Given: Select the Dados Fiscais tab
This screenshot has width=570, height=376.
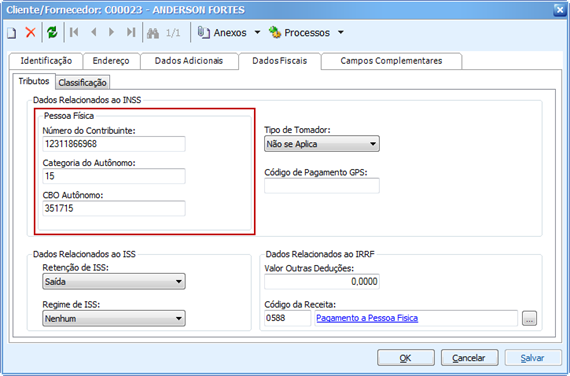Looking at the screenshot, I should click(280, 61).
